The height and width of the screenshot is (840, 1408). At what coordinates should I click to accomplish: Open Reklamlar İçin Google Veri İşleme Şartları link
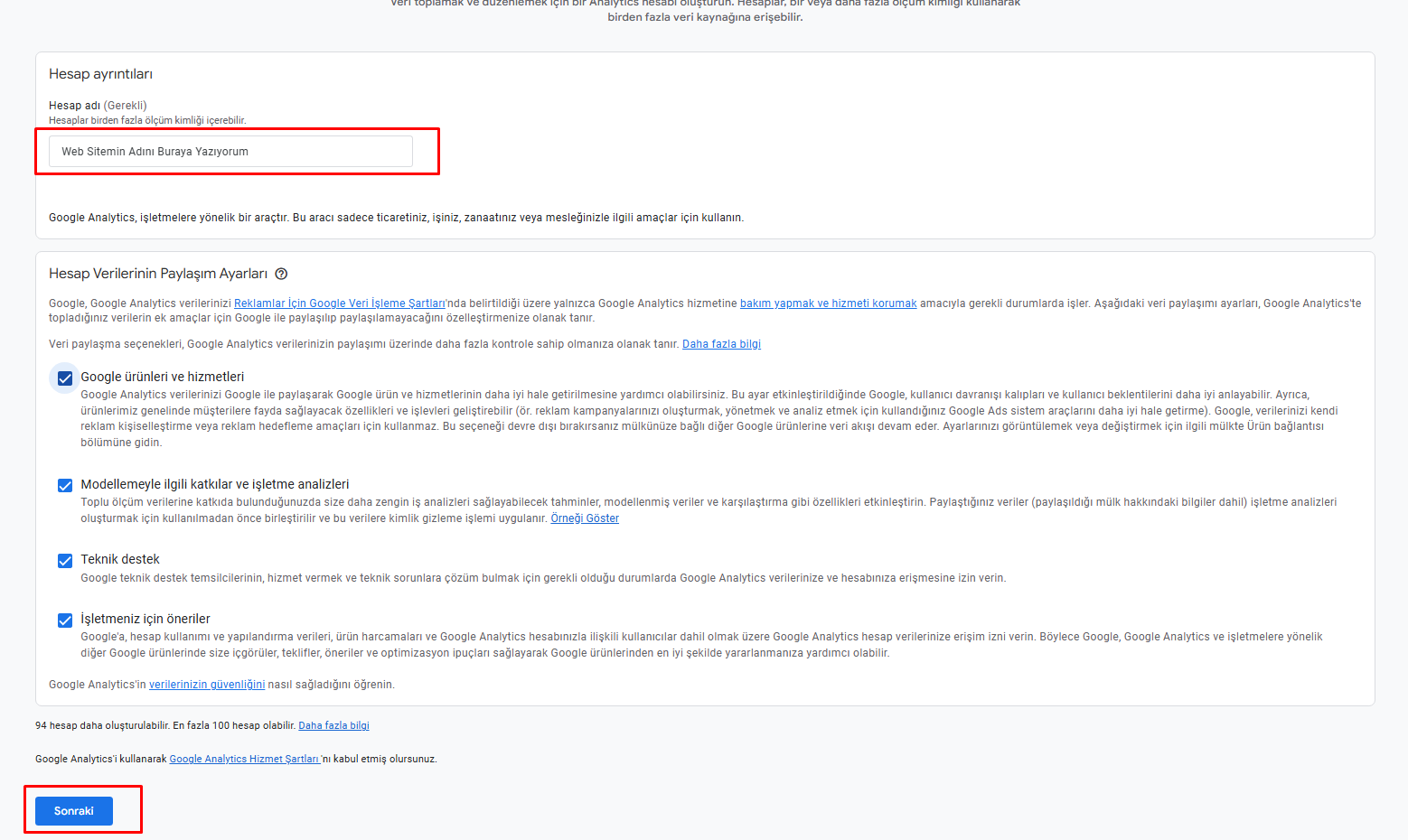339,303
